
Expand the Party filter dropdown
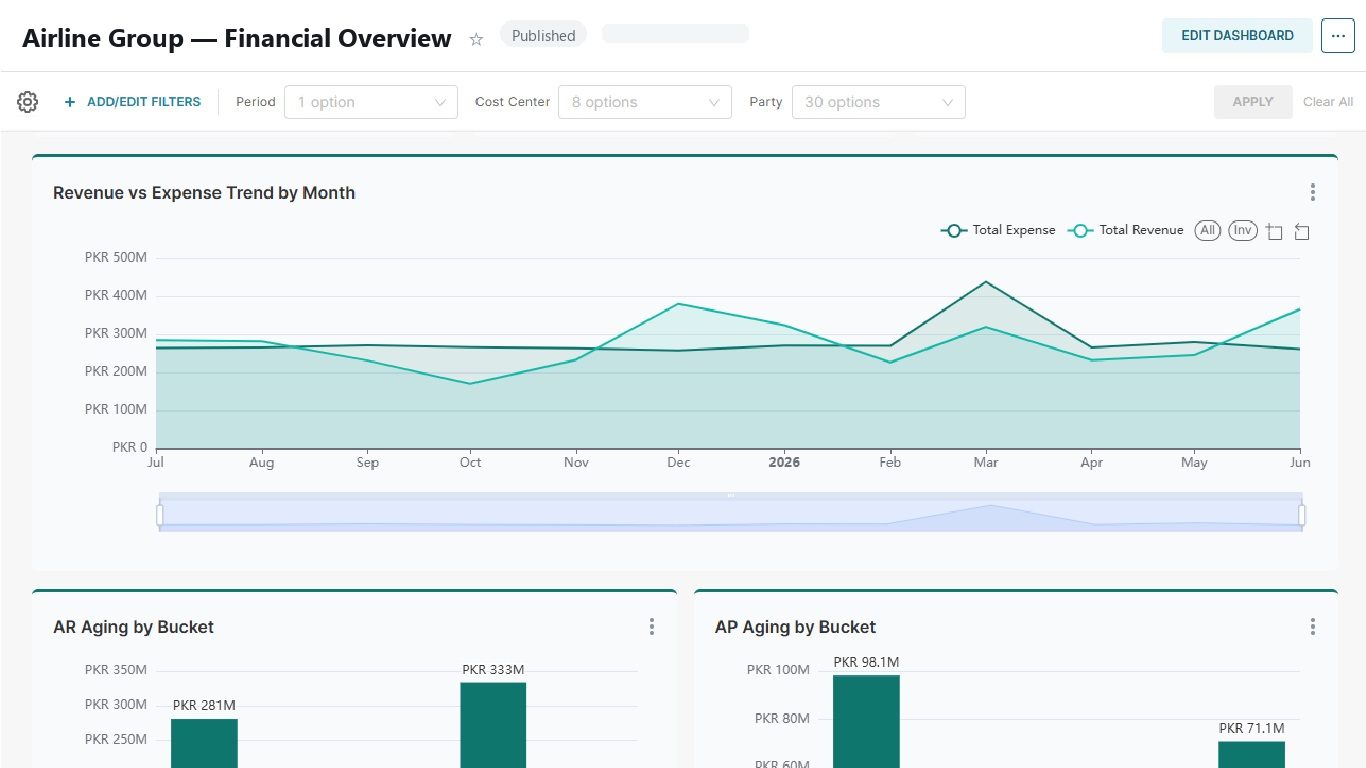879,102
